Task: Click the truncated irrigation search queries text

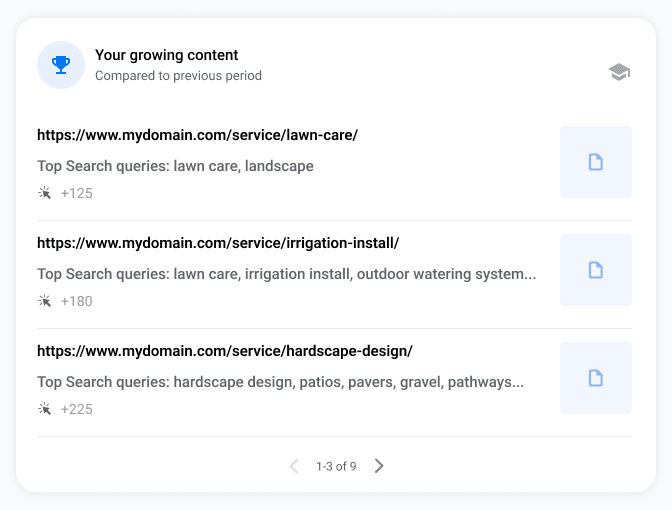Action: pos(286,274)
